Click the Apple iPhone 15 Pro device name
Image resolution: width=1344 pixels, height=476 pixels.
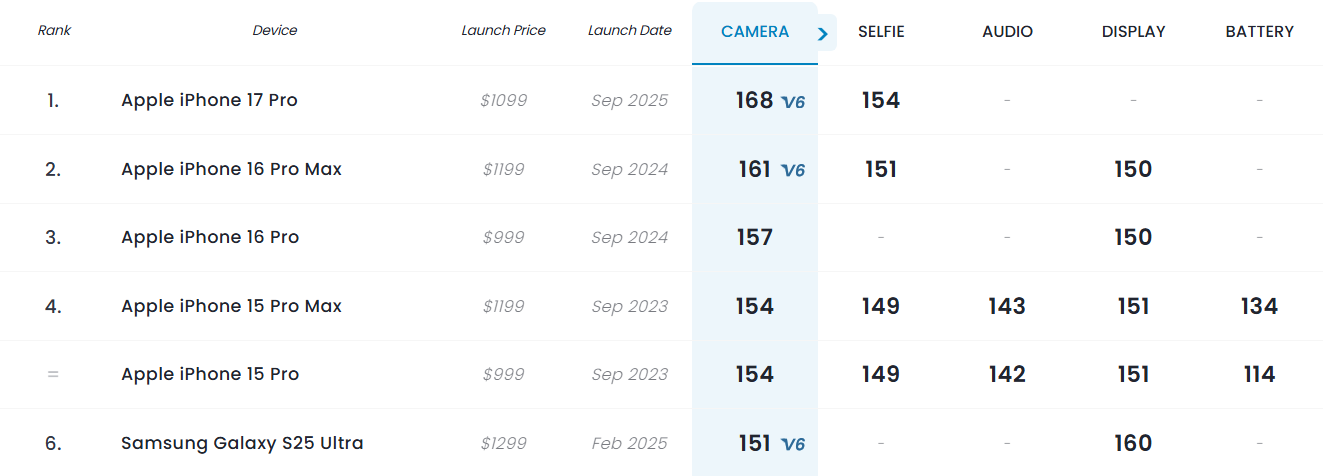pyautogui.click(x=210, y=374)
